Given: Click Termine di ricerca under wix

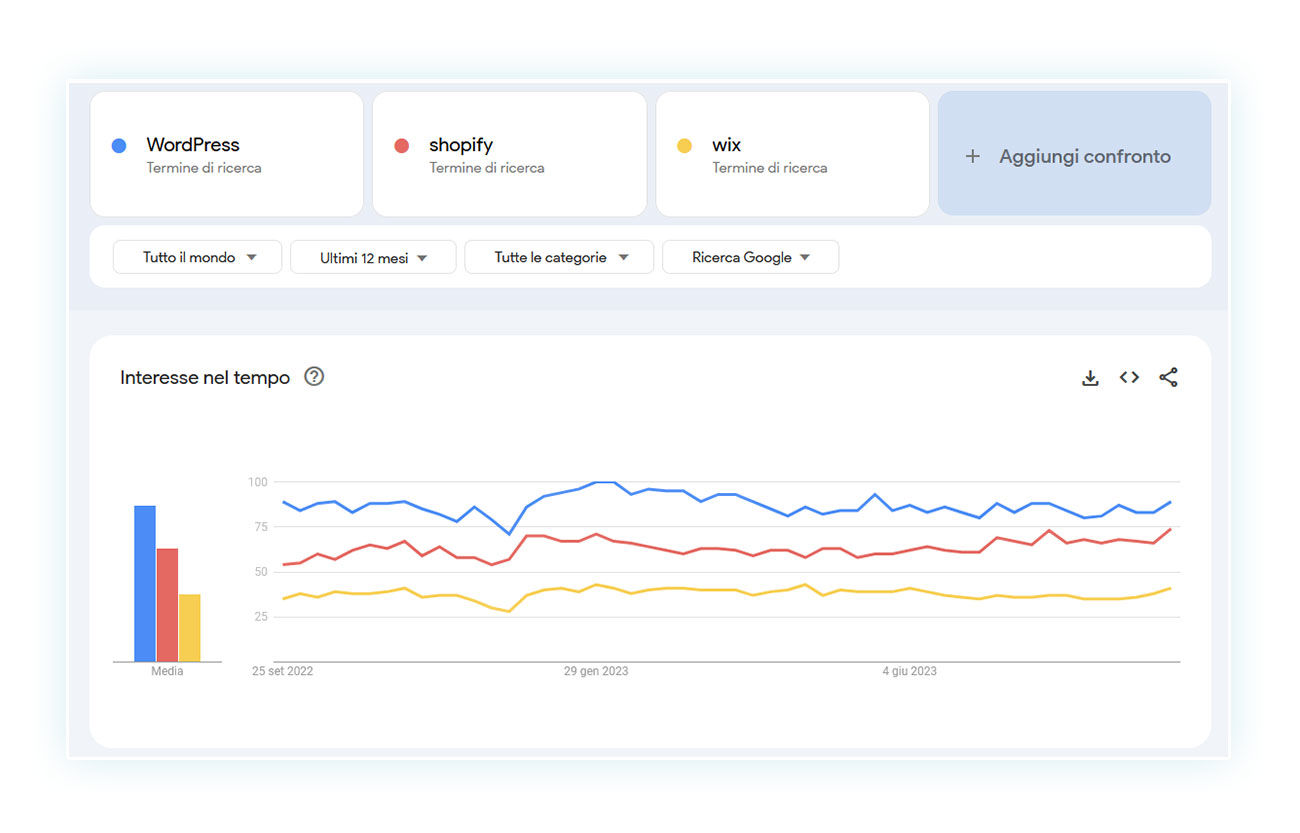Looking at the screenshot, I should tap(770, 168).
